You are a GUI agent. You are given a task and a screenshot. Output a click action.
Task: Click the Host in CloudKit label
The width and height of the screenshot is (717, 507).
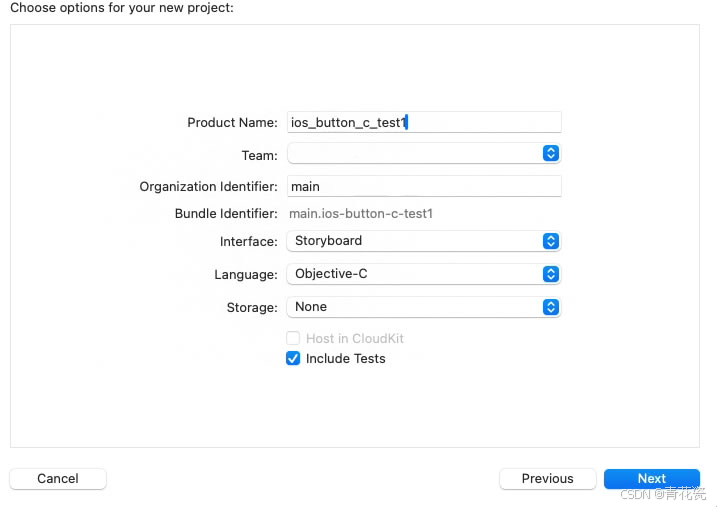click(x=355, y=338)
